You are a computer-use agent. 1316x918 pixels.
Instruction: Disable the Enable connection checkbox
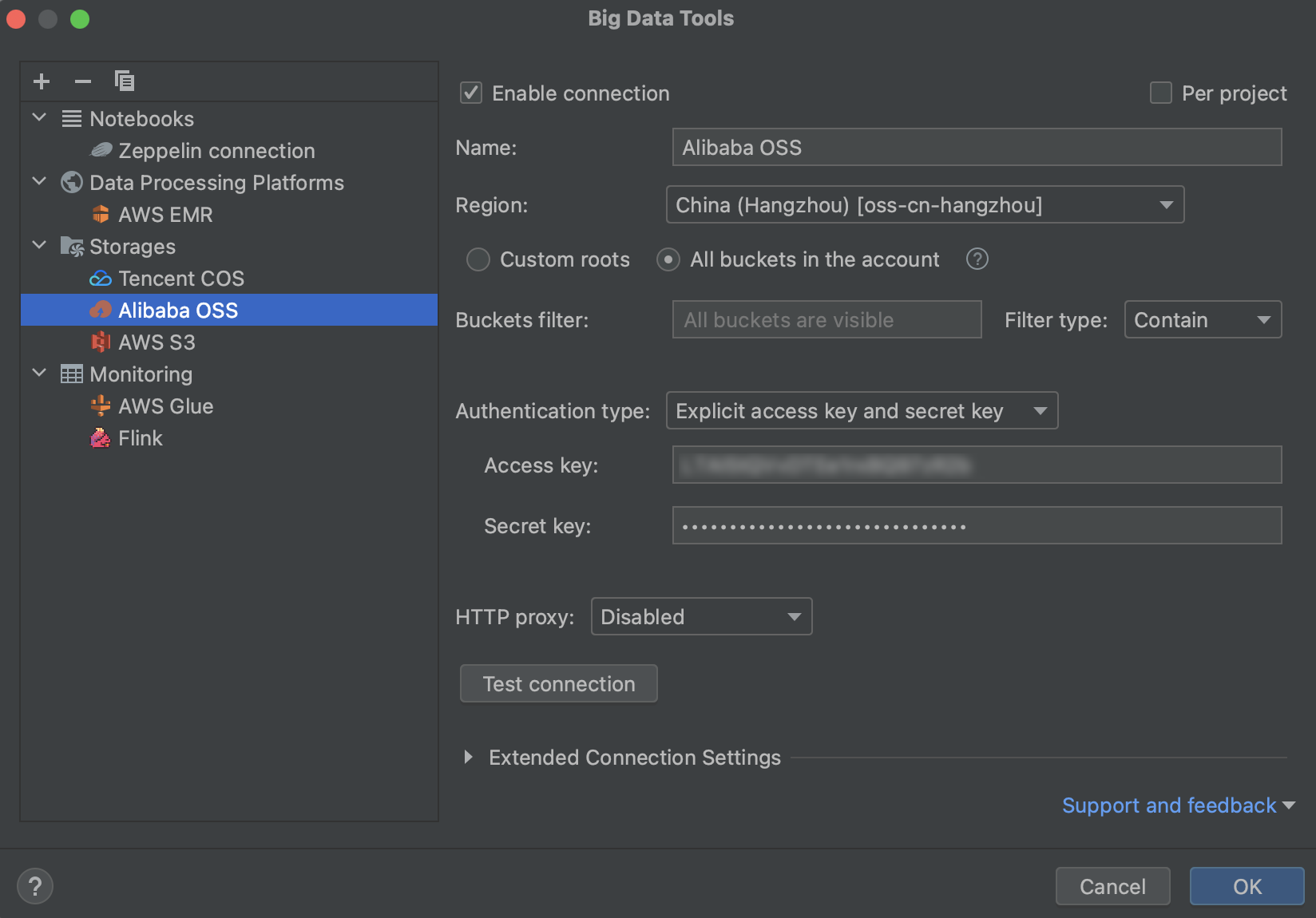[470, 93]
